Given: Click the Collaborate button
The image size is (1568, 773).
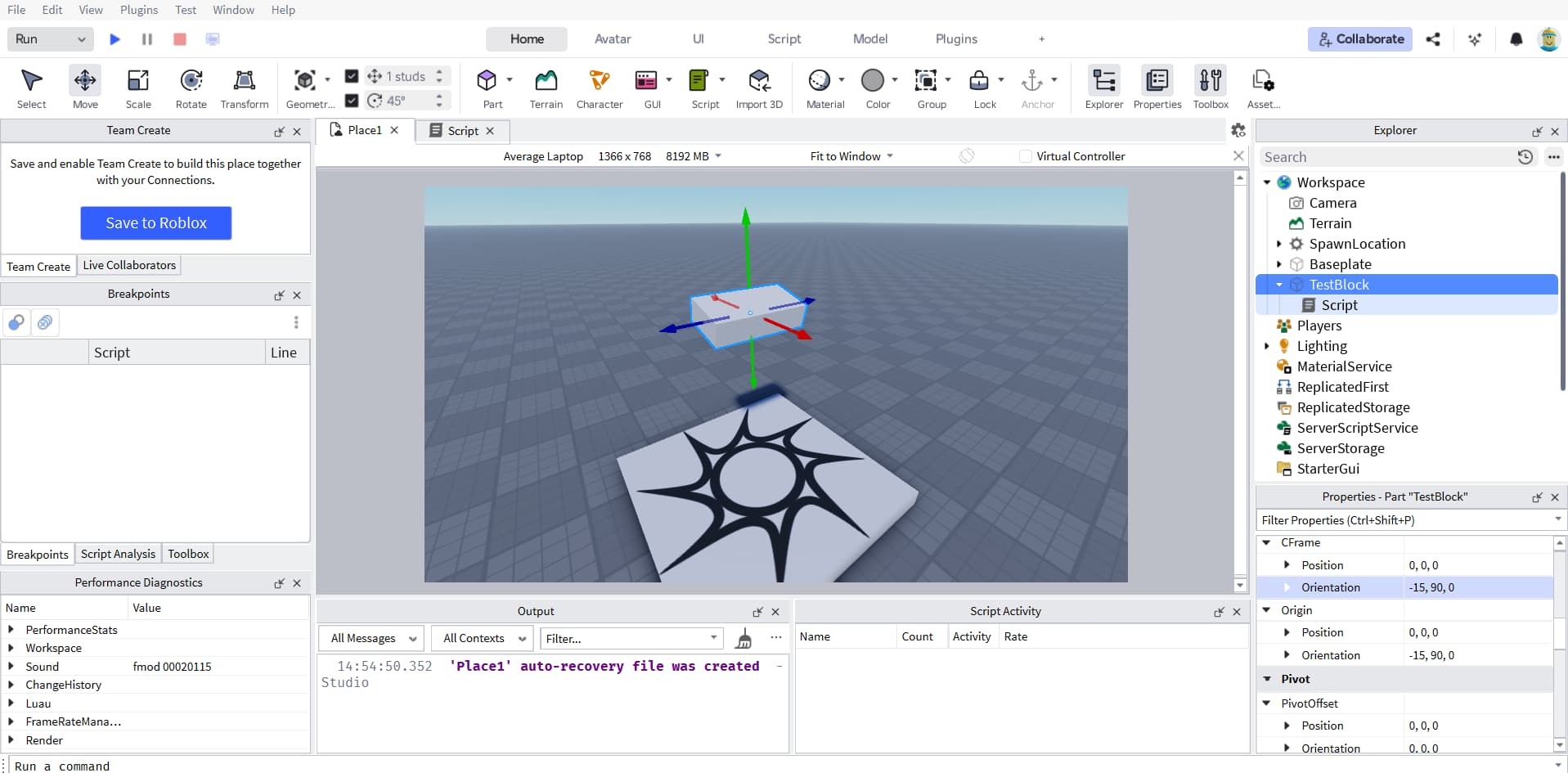Looking at the screenshot, I should [x=1359, y=38].
